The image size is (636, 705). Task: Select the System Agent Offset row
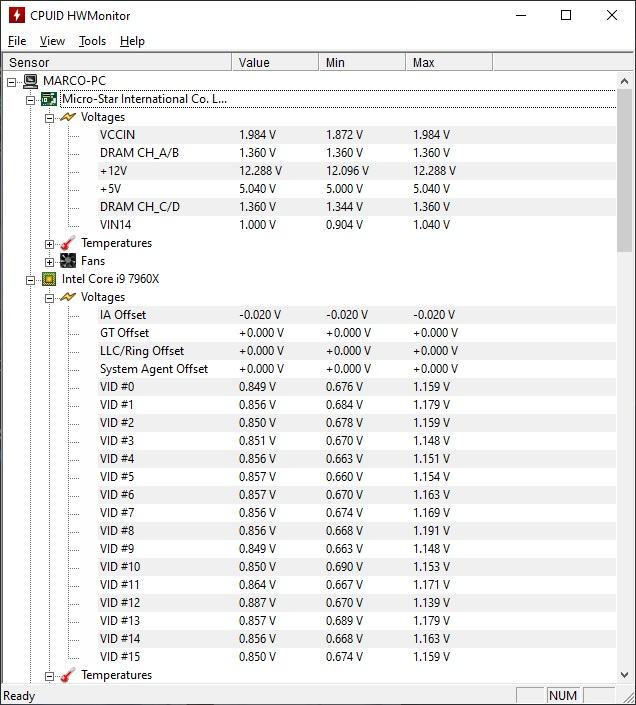point(357,369)
